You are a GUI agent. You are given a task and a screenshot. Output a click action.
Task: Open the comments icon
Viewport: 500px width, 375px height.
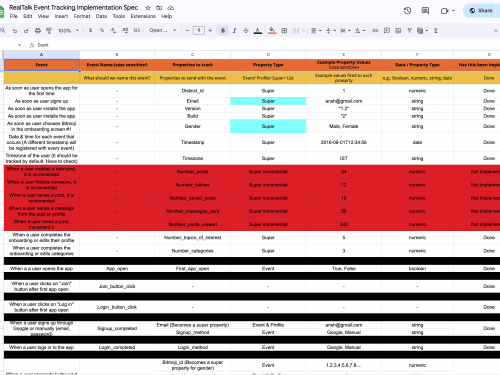425,11
